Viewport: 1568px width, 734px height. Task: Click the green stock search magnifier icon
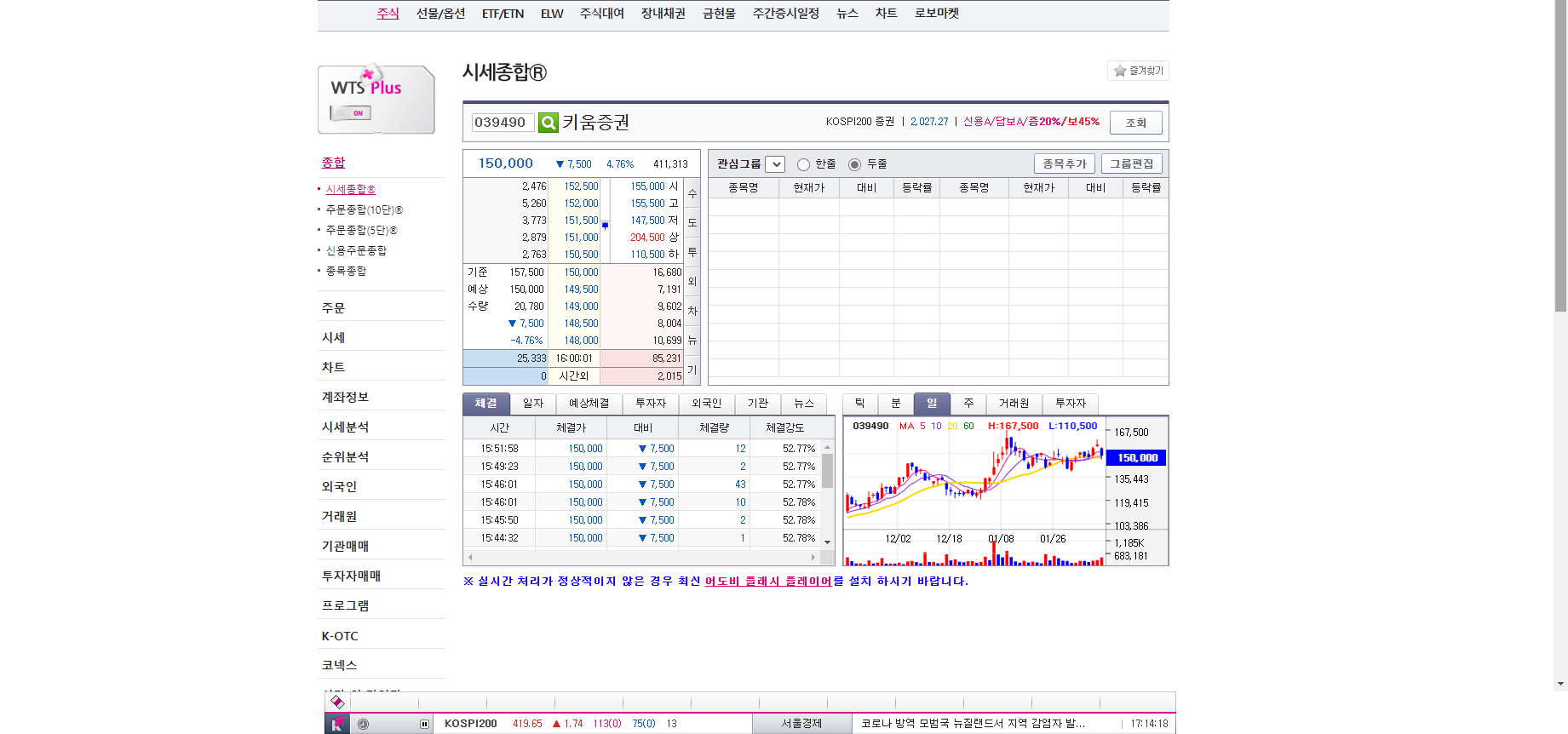click(x=549, y=123)
